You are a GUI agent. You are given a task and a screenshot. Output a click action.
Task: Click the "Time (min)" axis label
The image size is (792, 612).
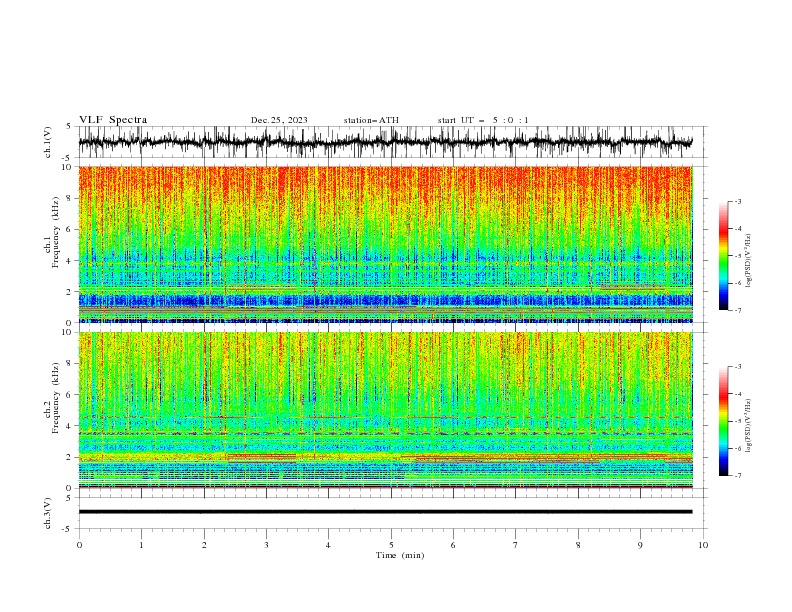[400, 555]
